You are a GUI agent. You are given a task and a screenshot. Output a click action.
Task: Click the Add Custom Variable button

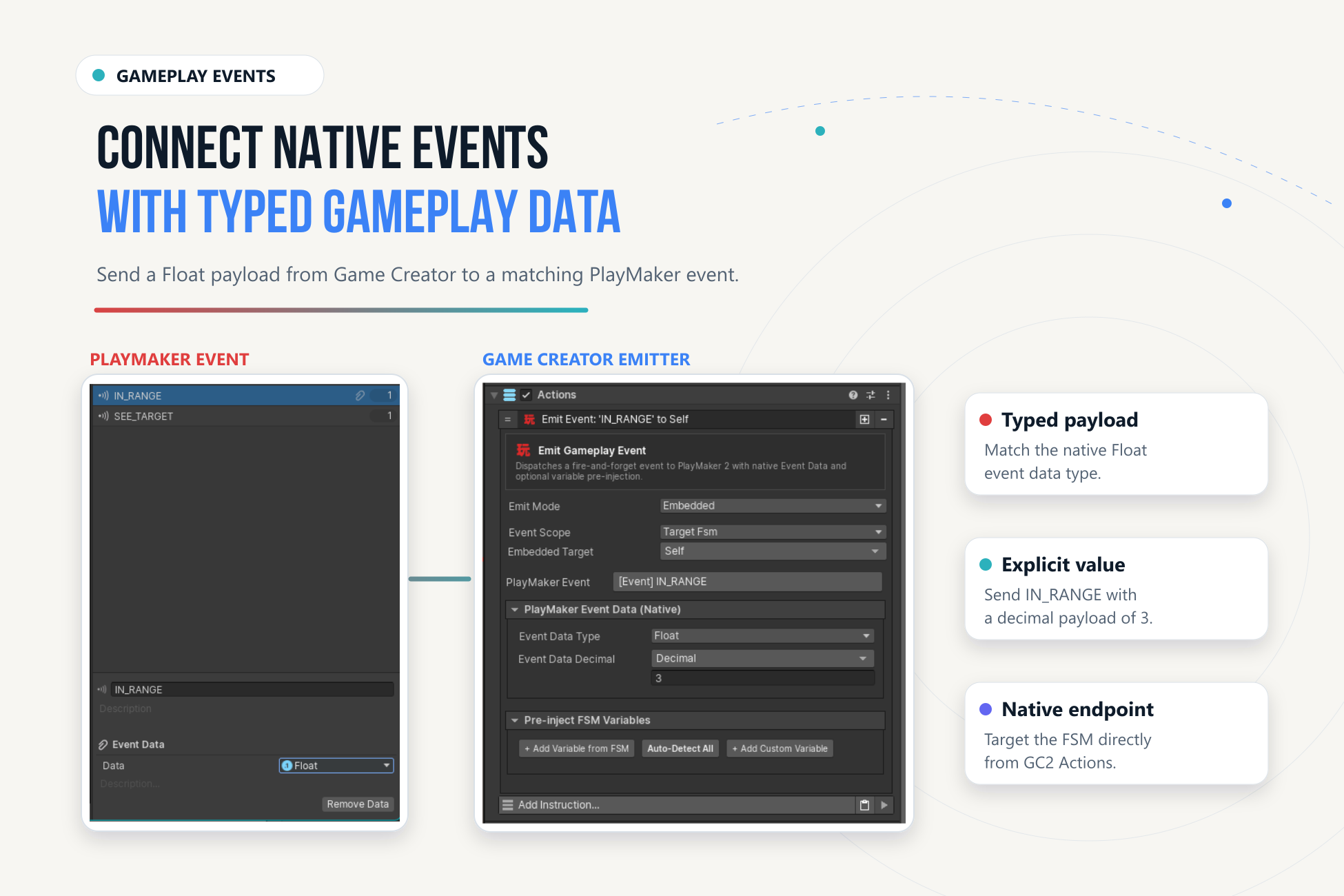pyautogui.click(x=780, y=749)
